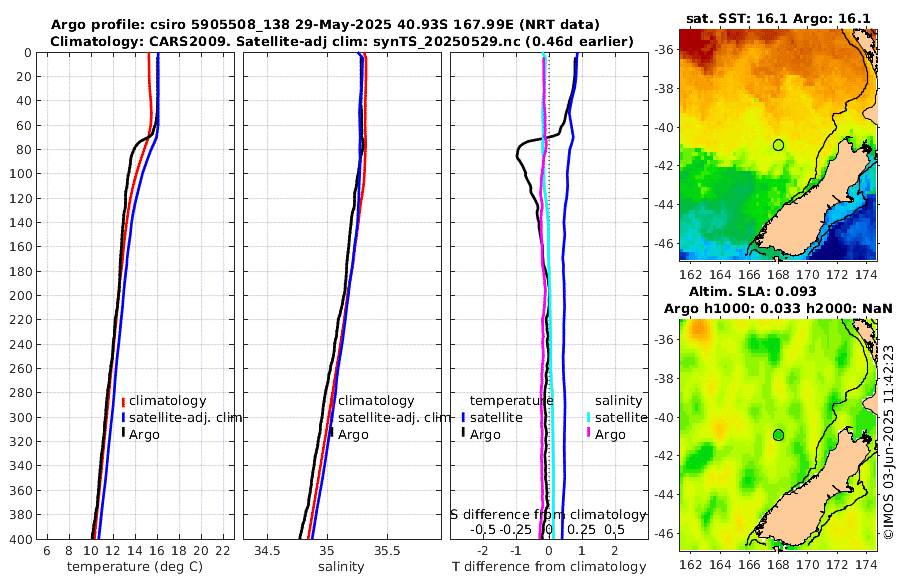Click the 'S difference from climatology' label
Screen dimensions: 900x580
pyautogui.click(x=549, y=515)
